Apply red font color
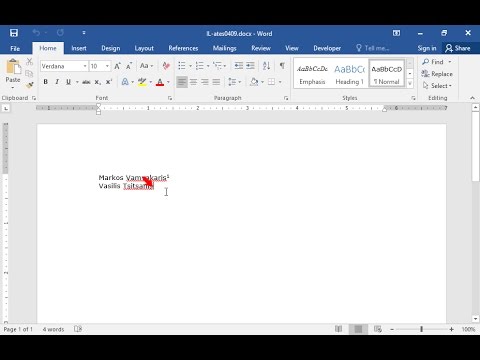The image size is (480, 360). point(160,82)
